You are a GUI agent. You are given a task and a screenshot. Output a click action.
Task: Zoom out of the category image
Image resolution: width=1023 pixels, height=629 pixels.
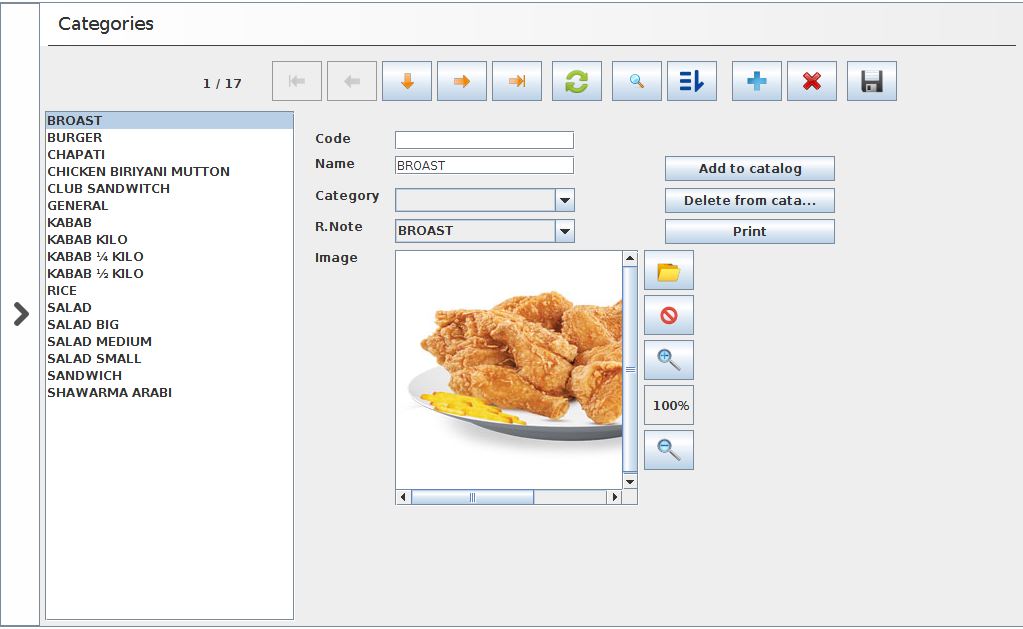669,450
